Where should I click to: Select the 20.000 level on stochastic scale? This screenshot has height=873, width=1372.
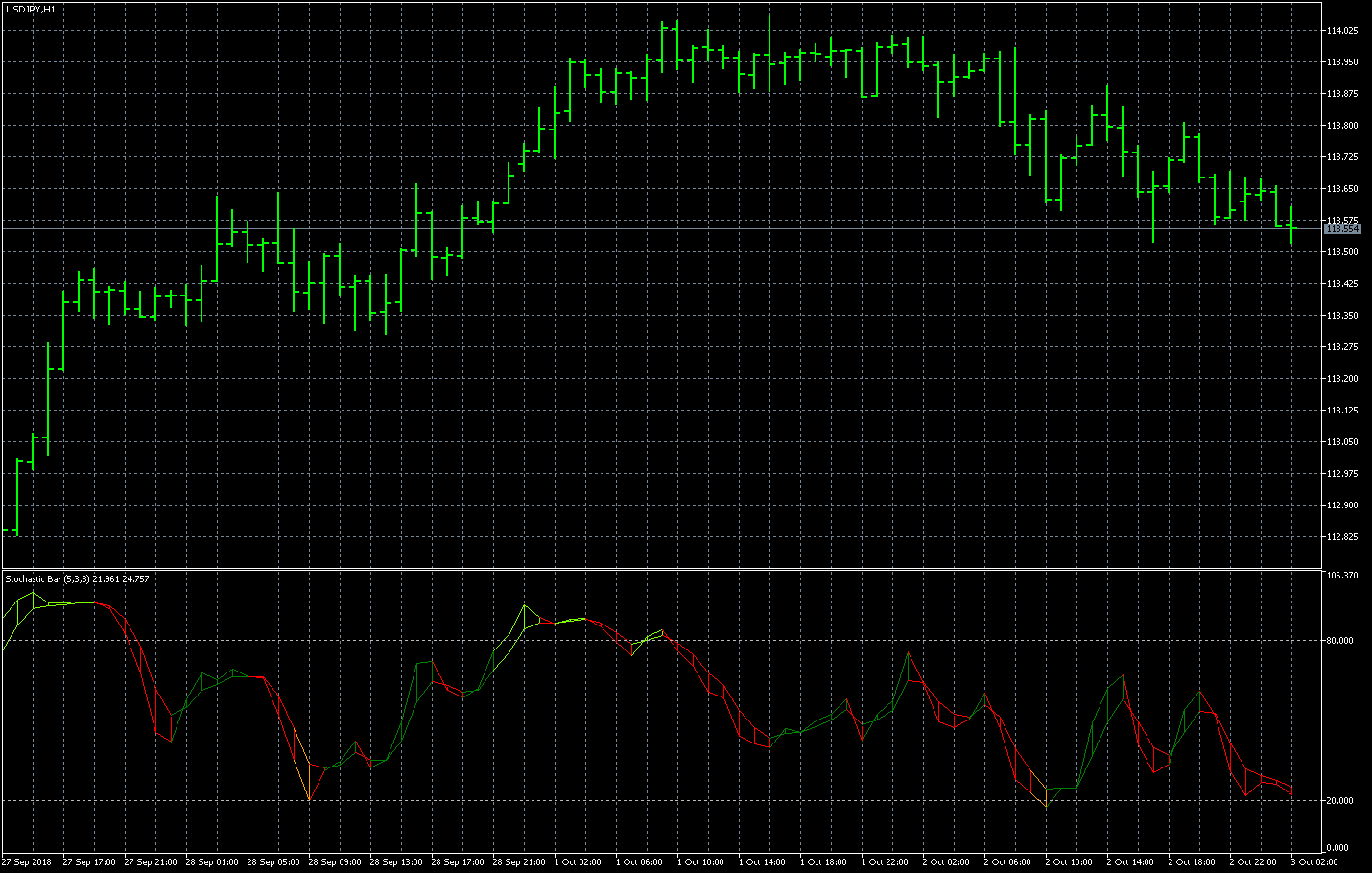pos(1339,801)
